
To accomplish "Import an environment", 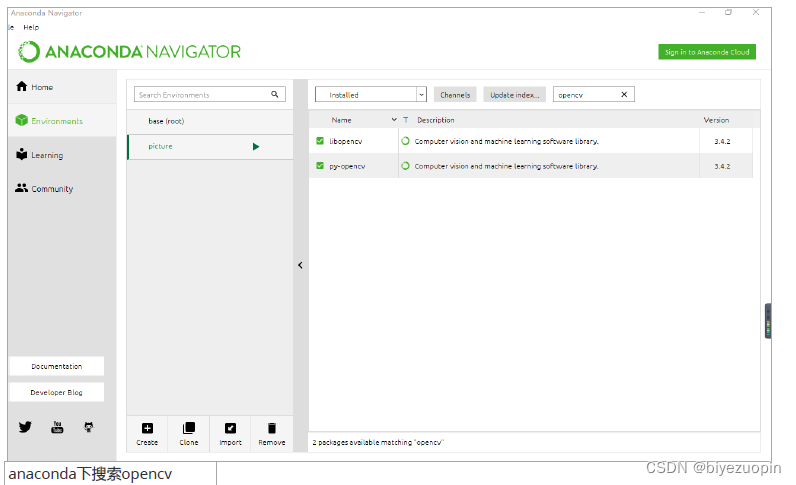I will [230, 434].
